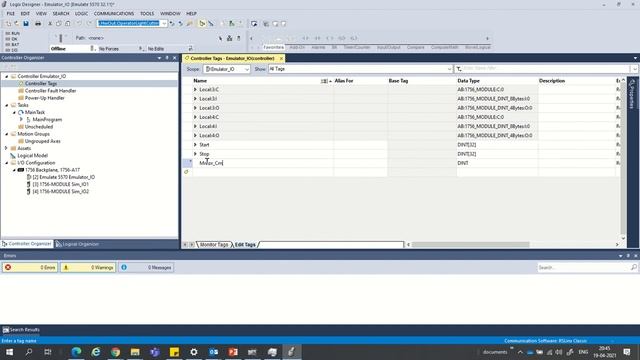The width and height of the screenshot is (640, 360).
Task: Click the Who Active network icon beside Path
Action: tap(229, 38)
